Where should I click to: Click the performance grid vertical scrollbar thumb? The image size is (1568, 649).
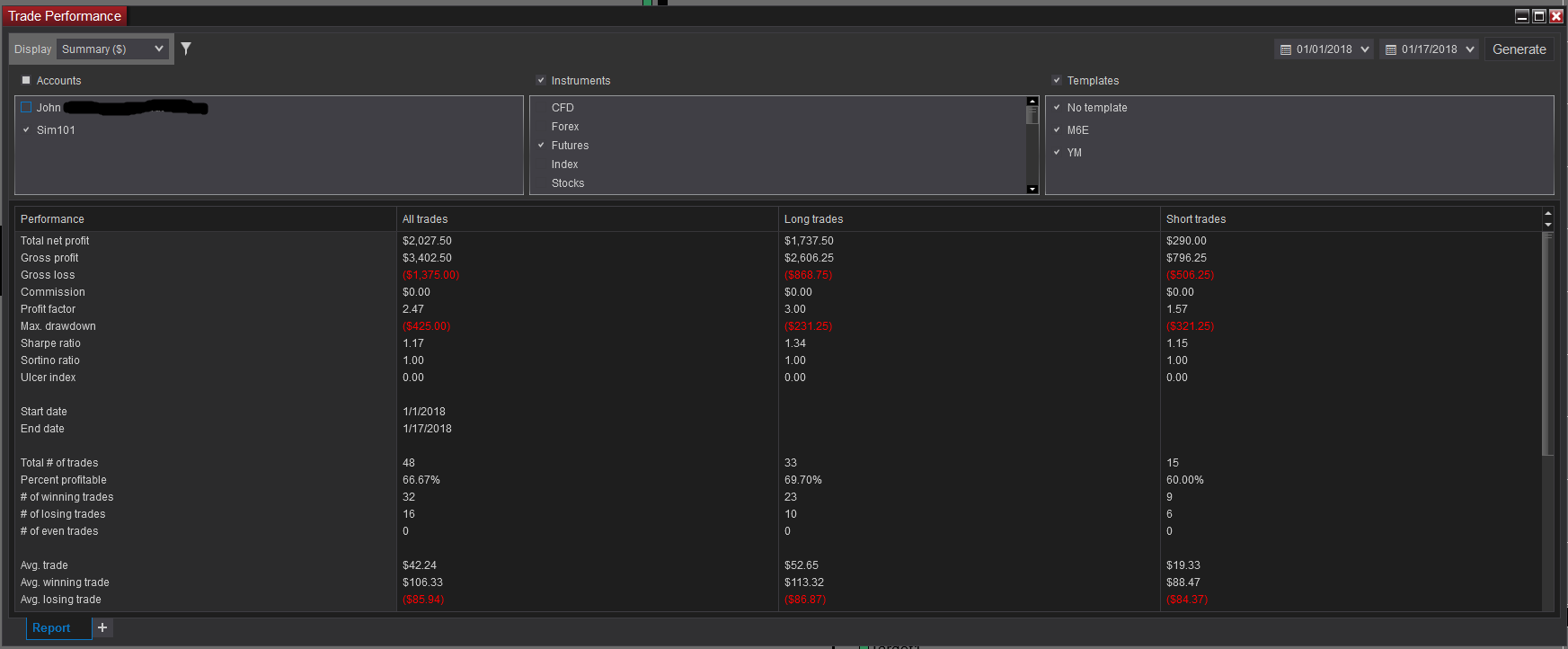[1547, 344]
